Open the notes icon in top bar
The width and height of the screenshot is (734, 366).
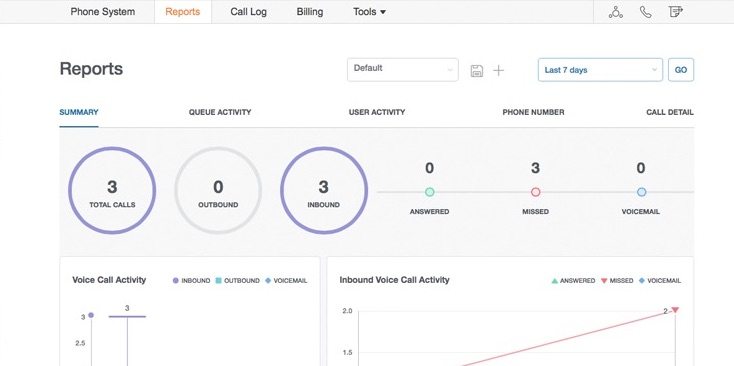point(675,12)
